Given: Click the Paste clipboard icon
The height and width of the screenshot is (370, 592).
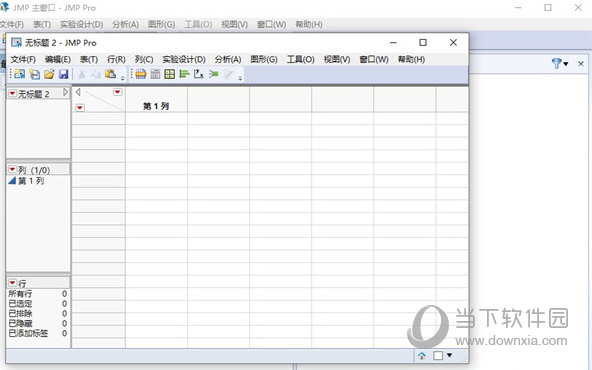Looking at the screenshot, I should pos(110,74).
